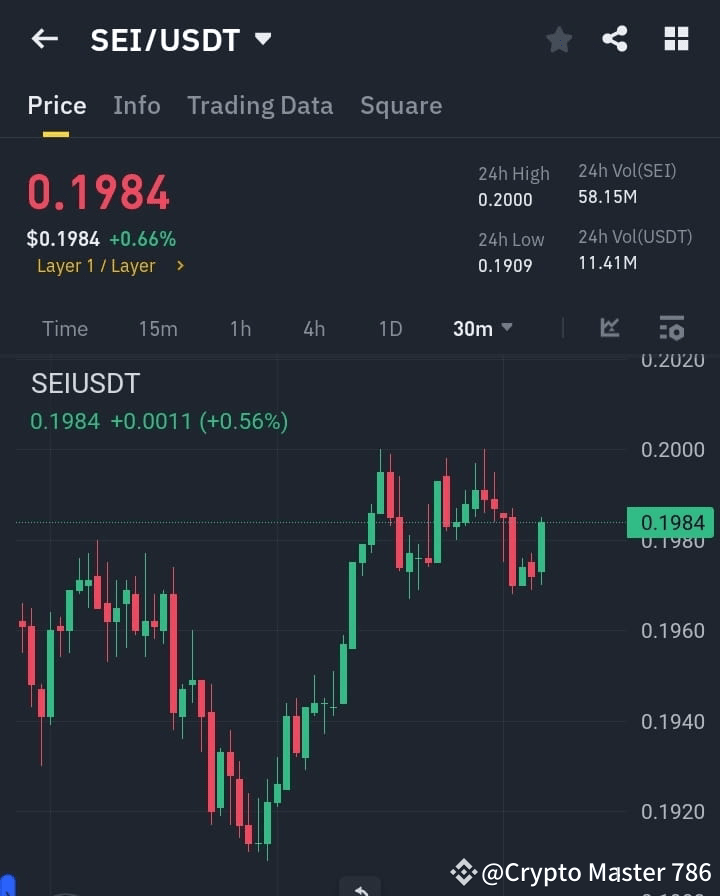This screenshot has width=720, height=896.
Task: Toggle the favorite star for SEI/USDT
Action: pos(558,39)
